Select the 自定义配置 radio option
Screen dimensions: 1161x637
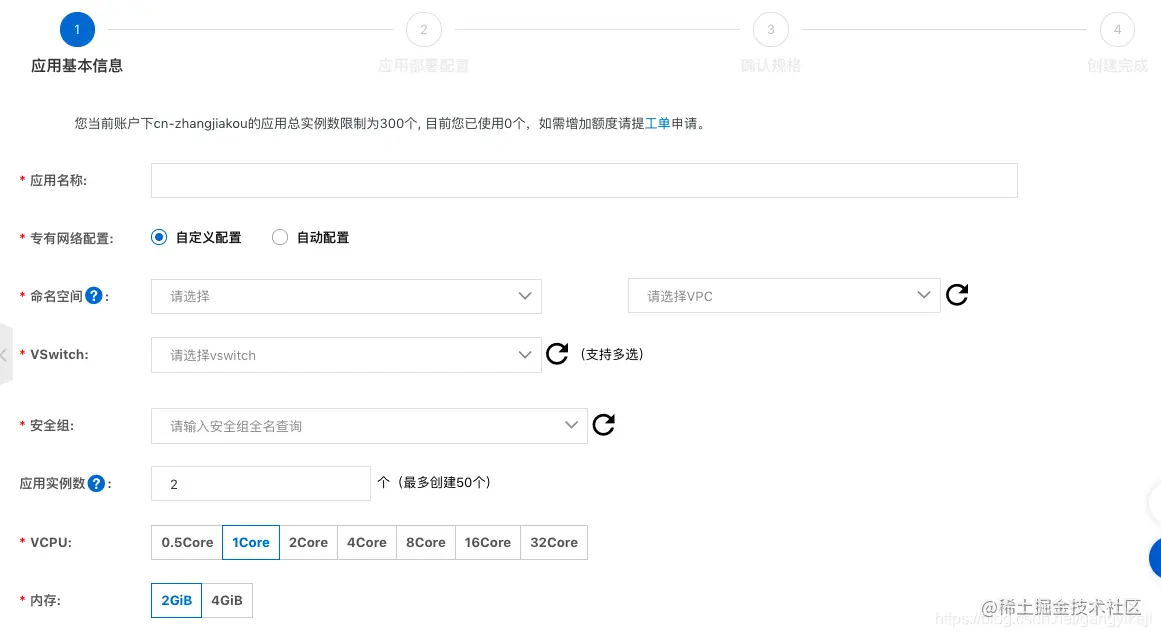point(159,236)
